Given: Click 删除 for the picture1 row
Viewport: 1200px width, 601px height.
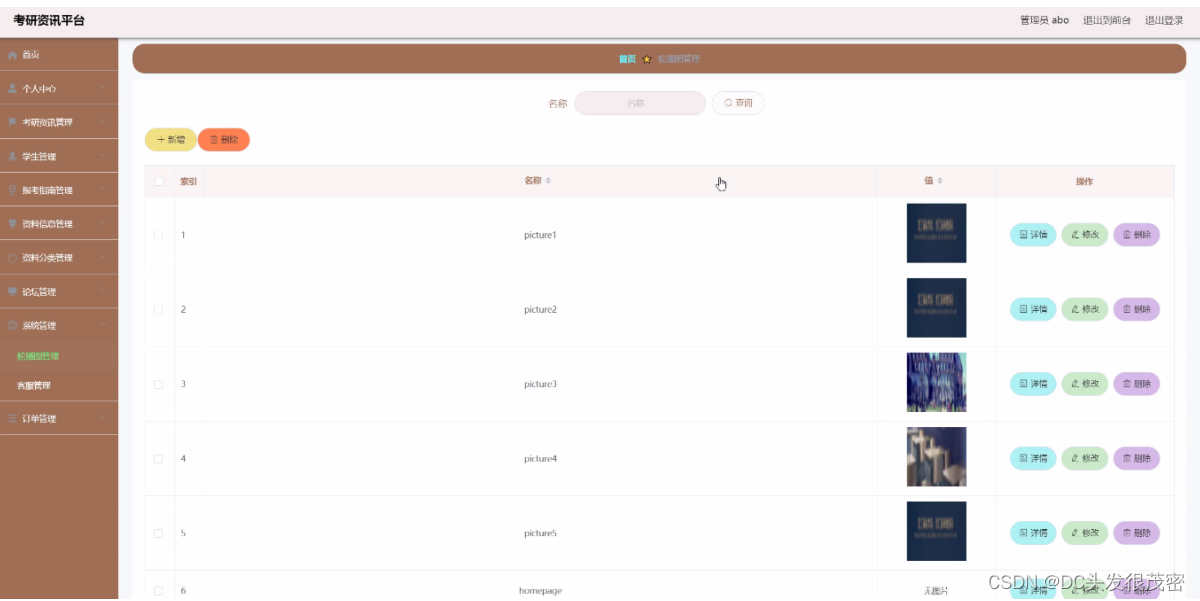Looking at the screenshot, I should [1137, 235].
